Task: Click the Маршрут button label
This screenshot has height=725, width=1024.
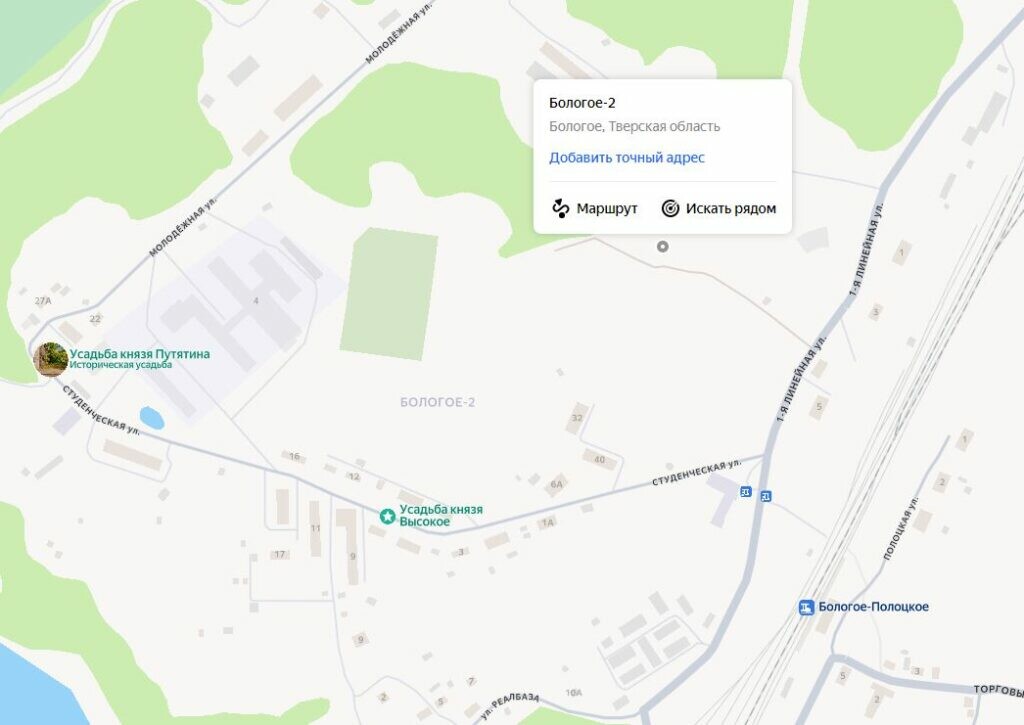Action: (607, 208)
